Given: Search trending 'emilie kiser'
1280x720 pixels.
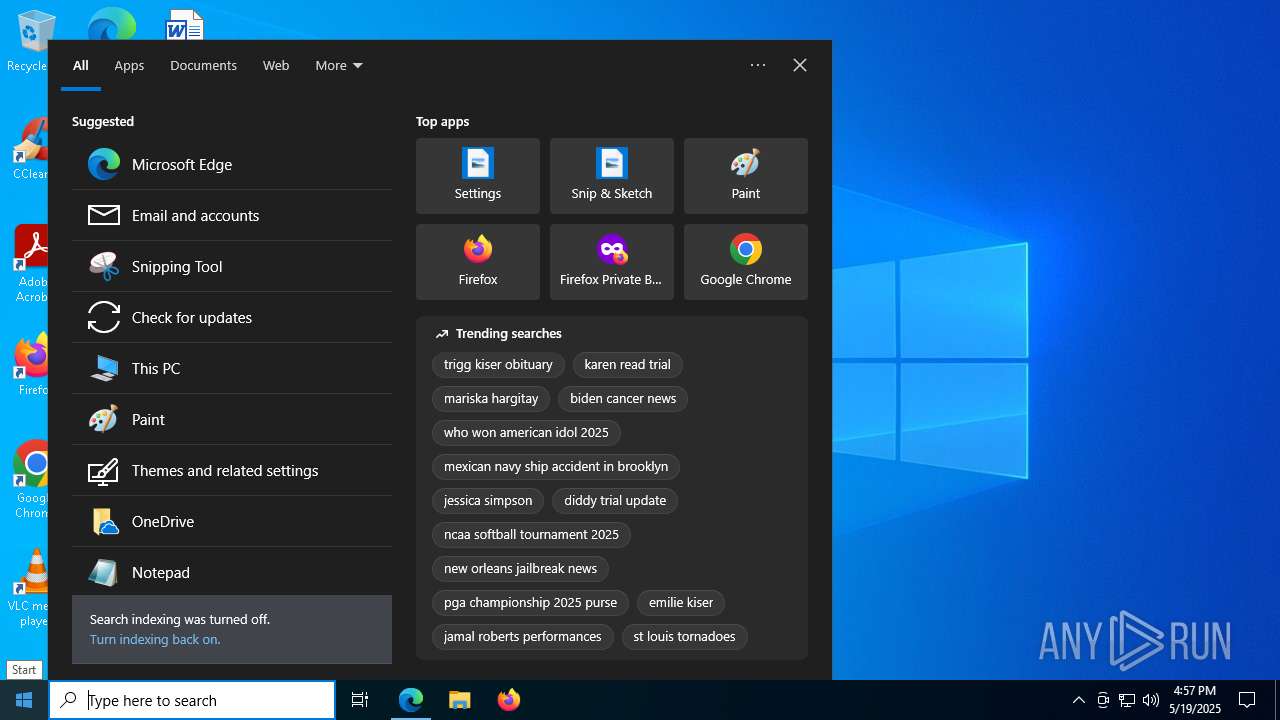Looking at the screenshot, I should 681,603.
